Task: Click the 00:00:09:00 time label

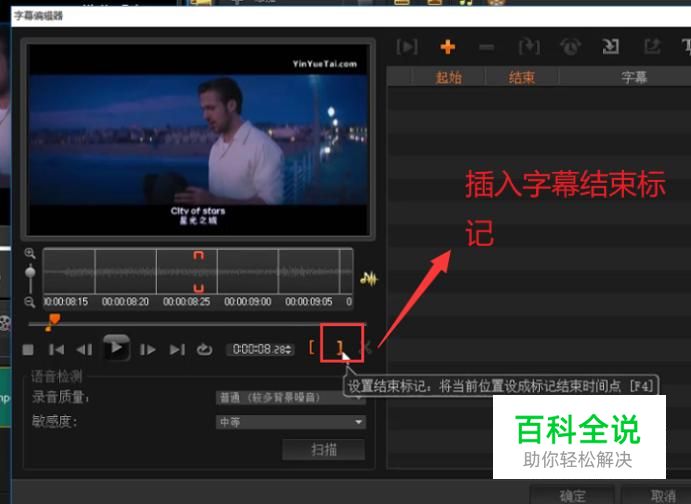Action: tap(248, 302)
